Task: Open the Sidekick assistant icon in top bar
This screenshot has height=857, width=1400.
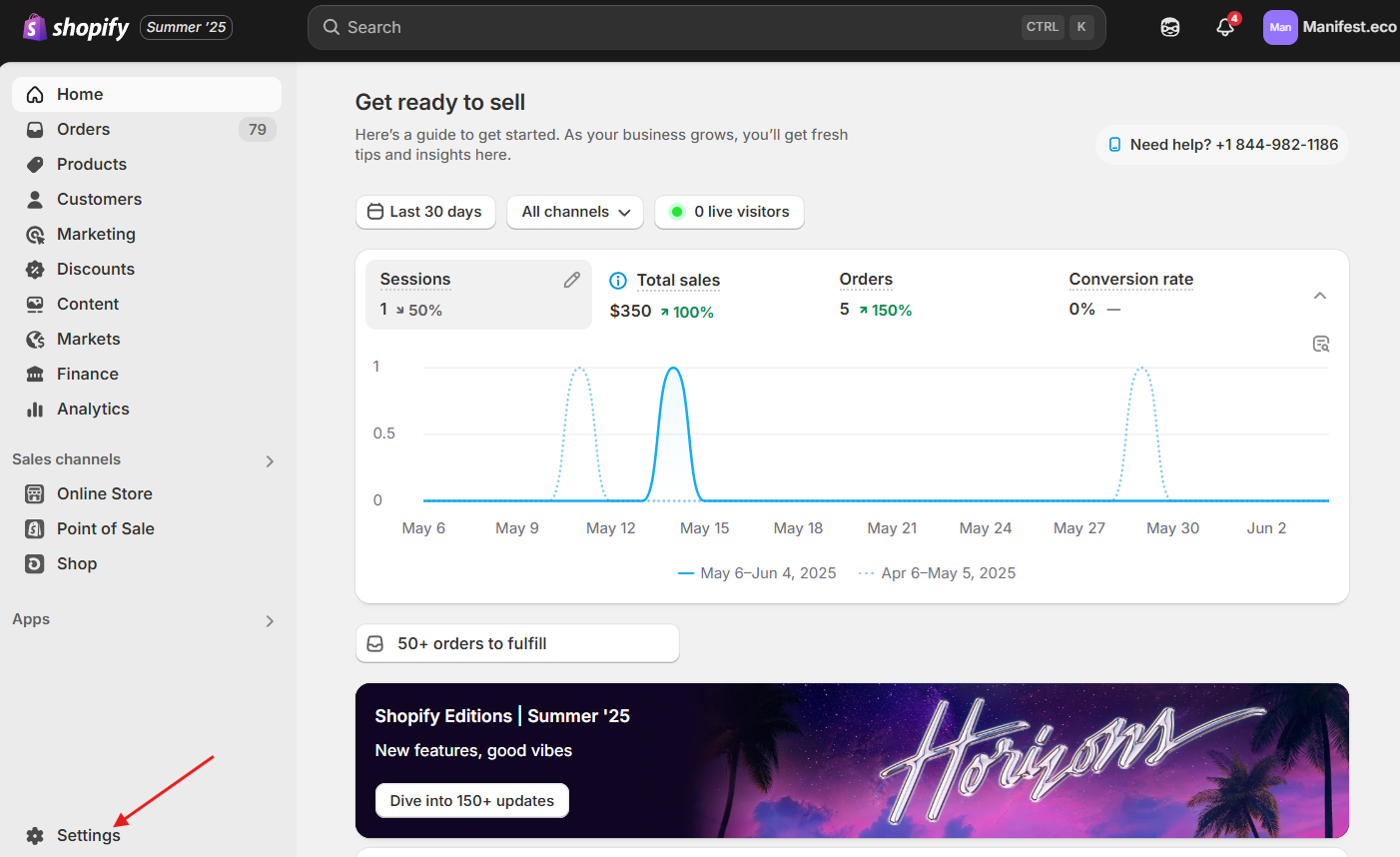Action: pyautogui.click(x=1169, y=27)
